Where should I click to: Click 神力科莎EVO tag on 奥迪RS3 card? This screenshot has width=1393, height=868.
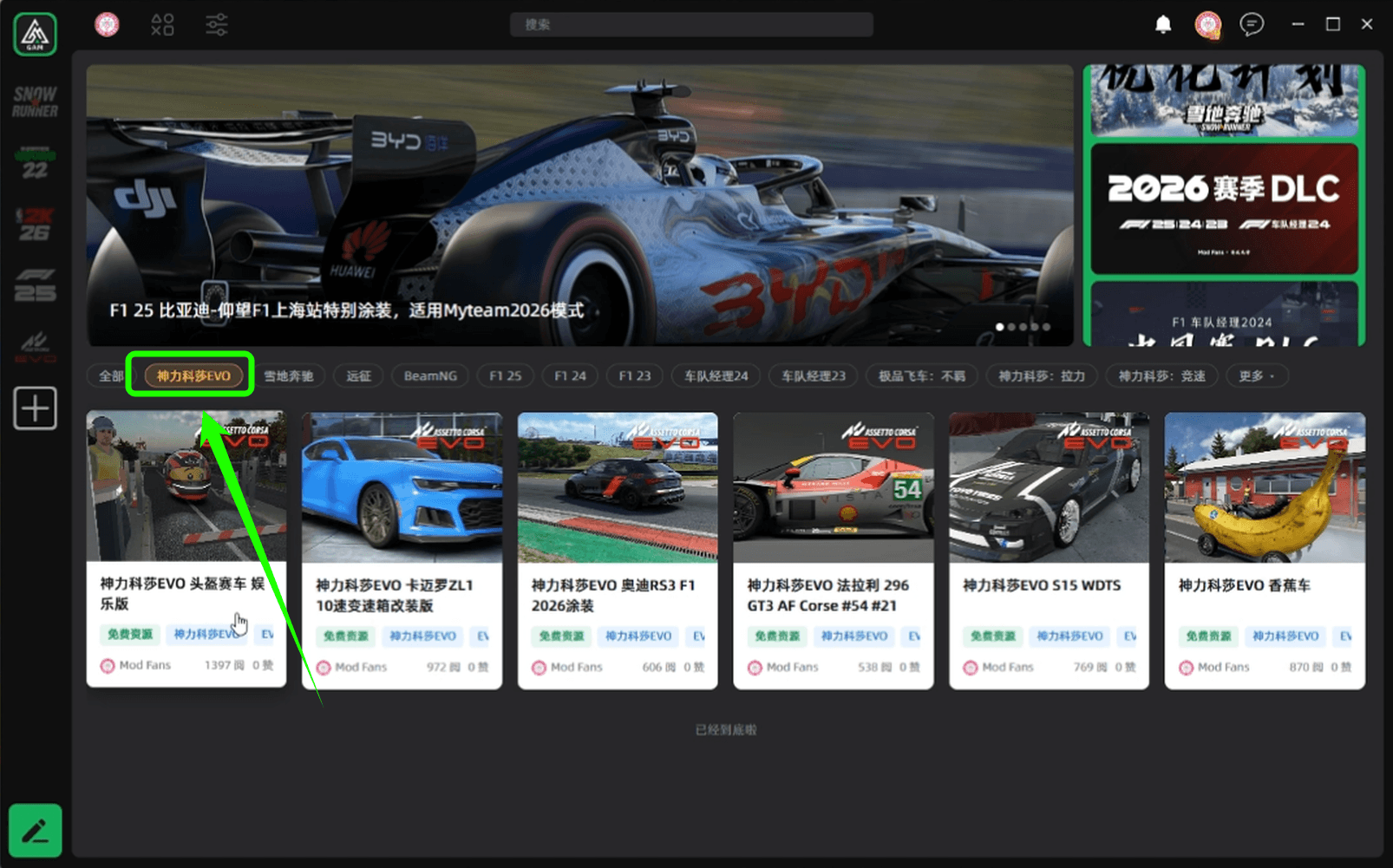pyautogui.click(x=638, y=636)
